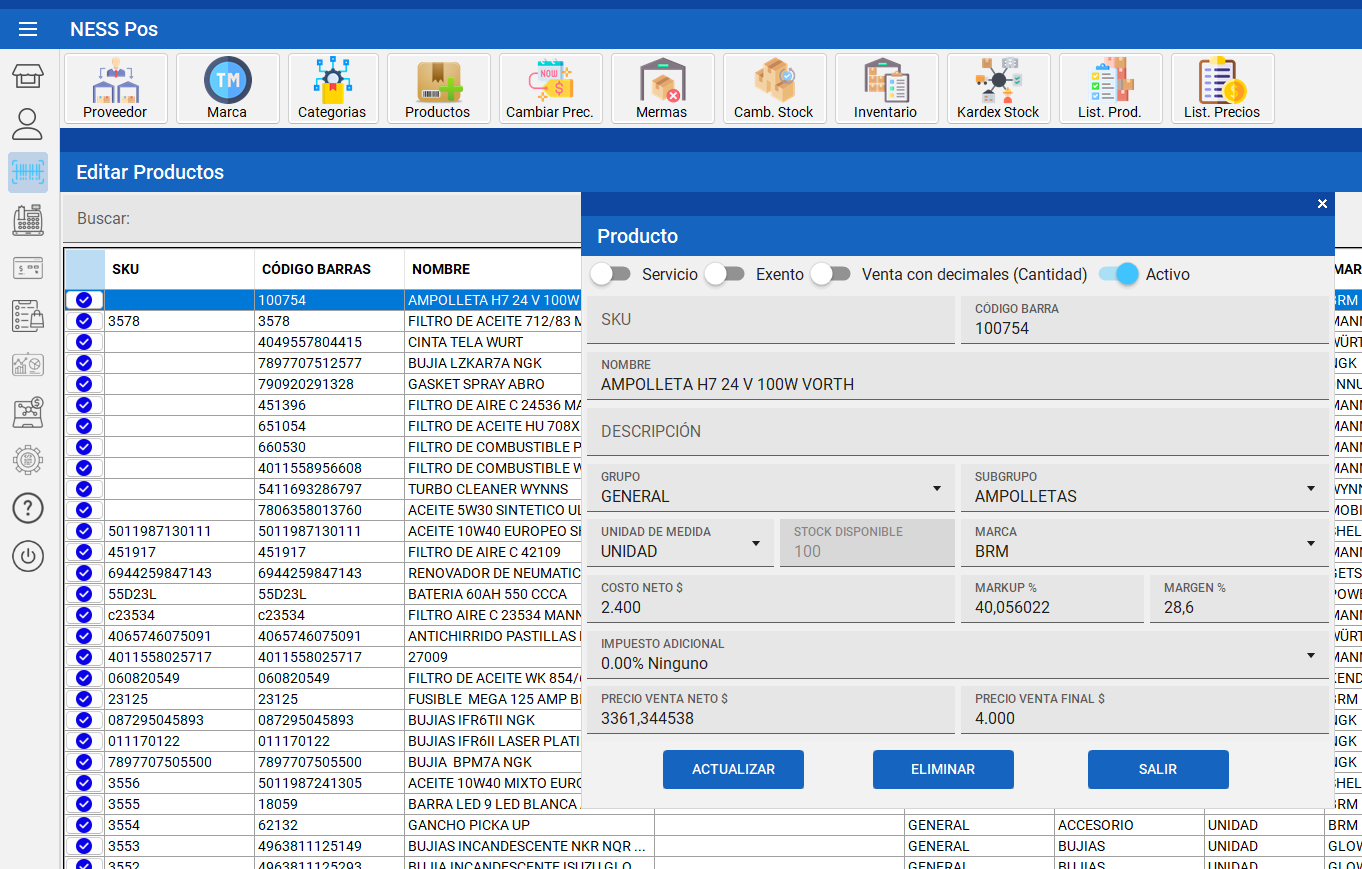Select the SKU cell 55D23L
The height and width of the screenshot is (869, 1362).
pos(180,594)
